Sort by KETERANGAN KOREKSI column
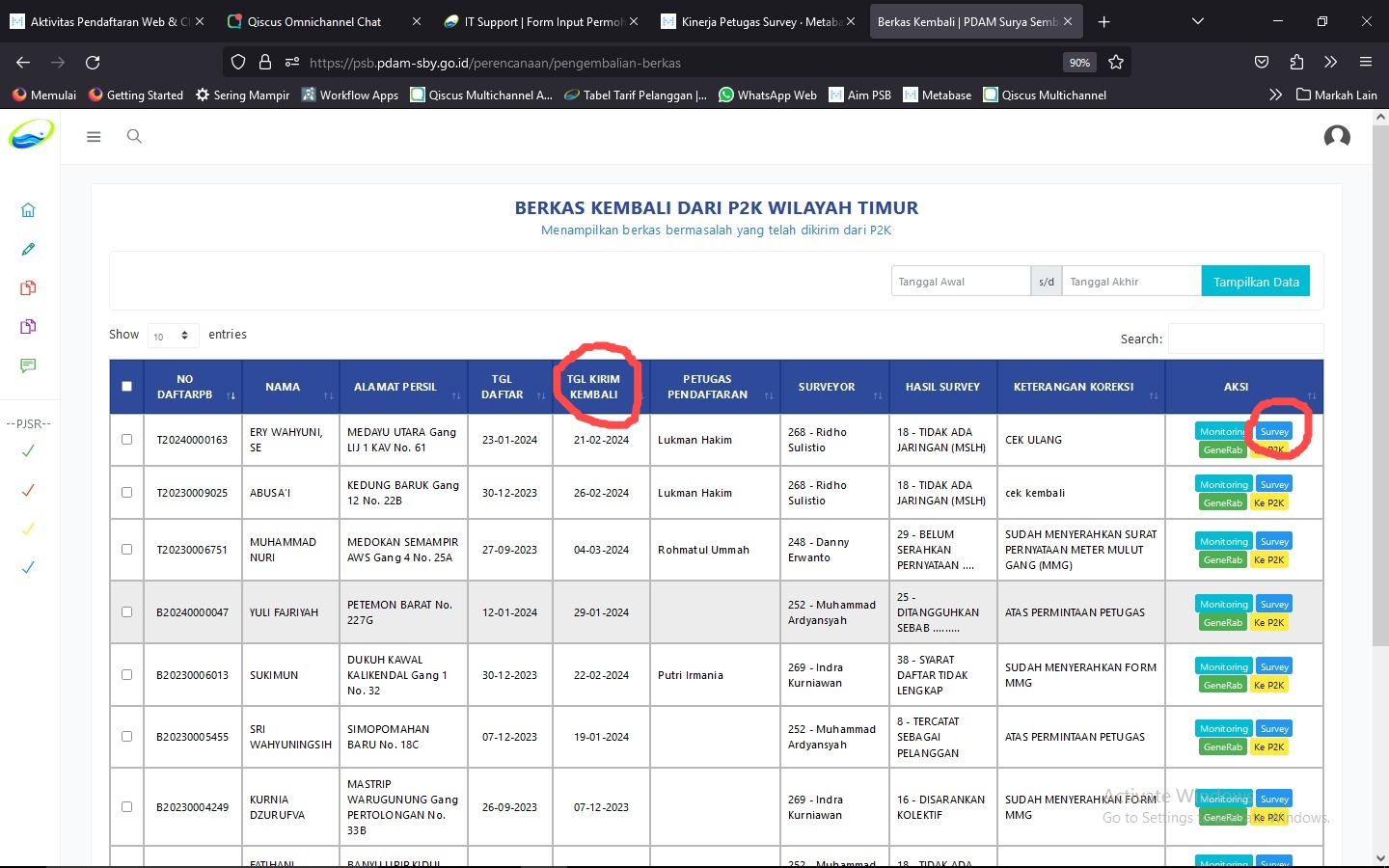Viewport: 1389px width, 868px height. (x=1080, y=387)
